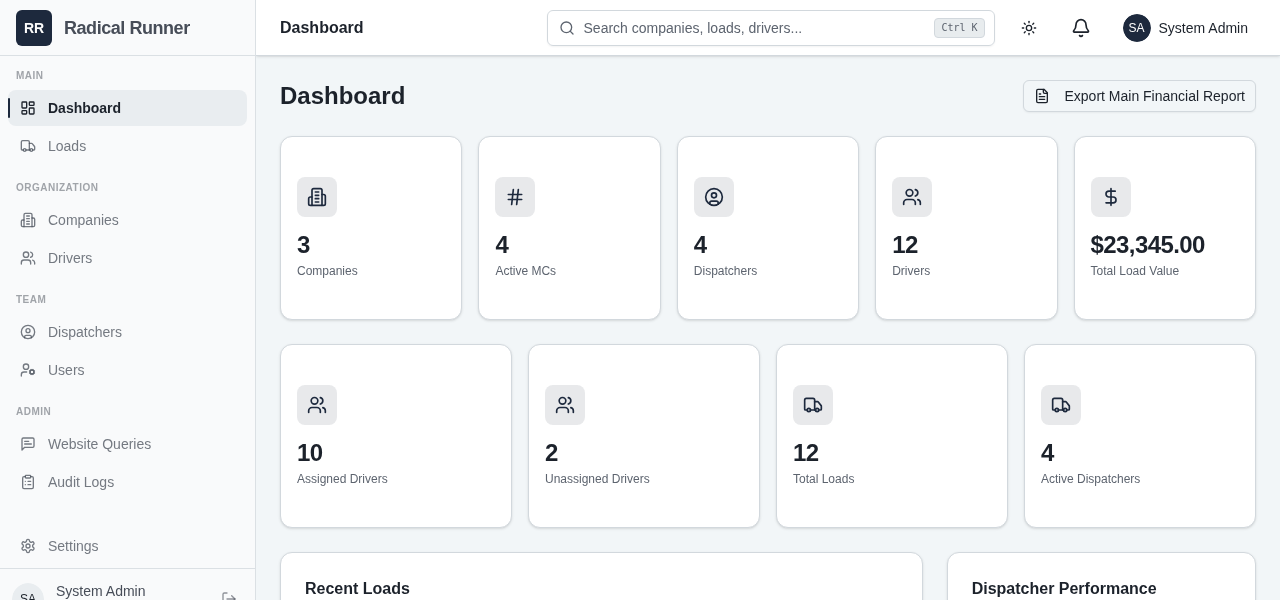Open notifications bell
Image resolution: width=1280 pixels, height=600 pixels.
pyautogui.click(x=1081, y=28)
